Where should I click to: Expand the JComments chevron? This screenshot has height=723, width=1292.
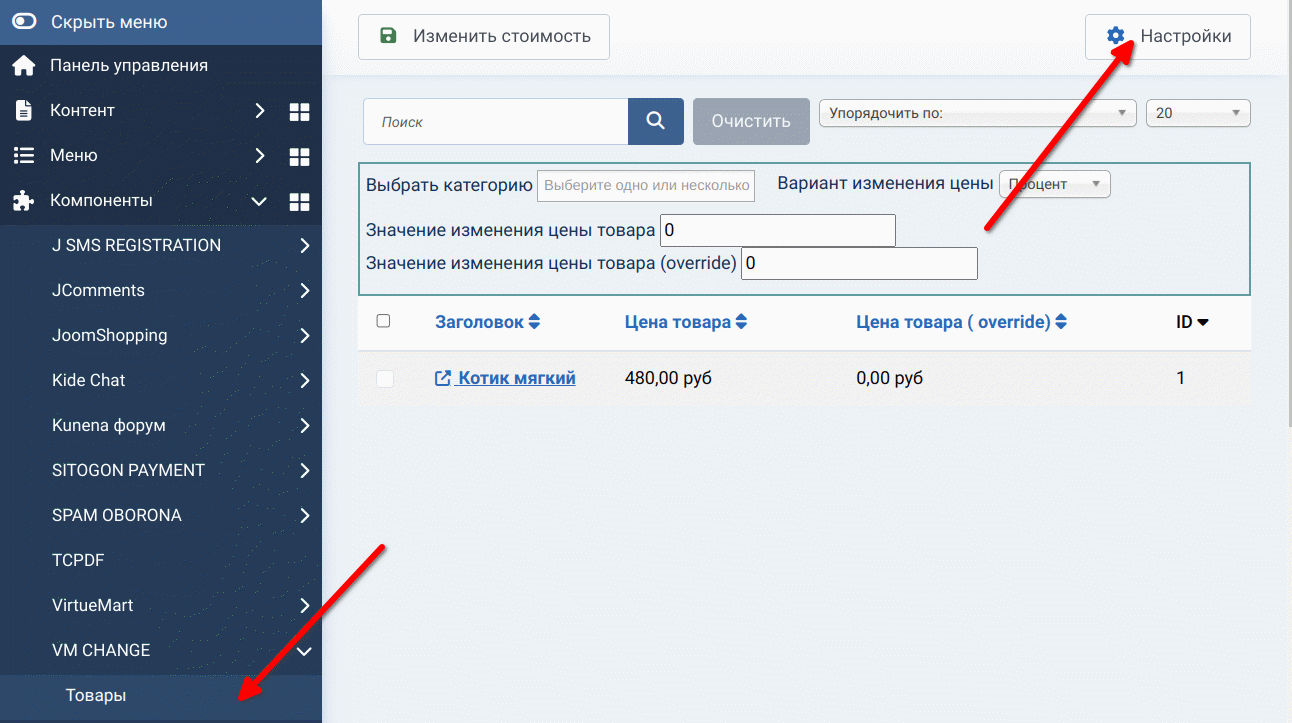pos(305,290)
